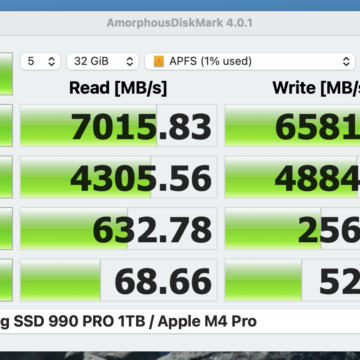Click the SSD 990 PRO 1TB comment field

(x=180, y=322)
